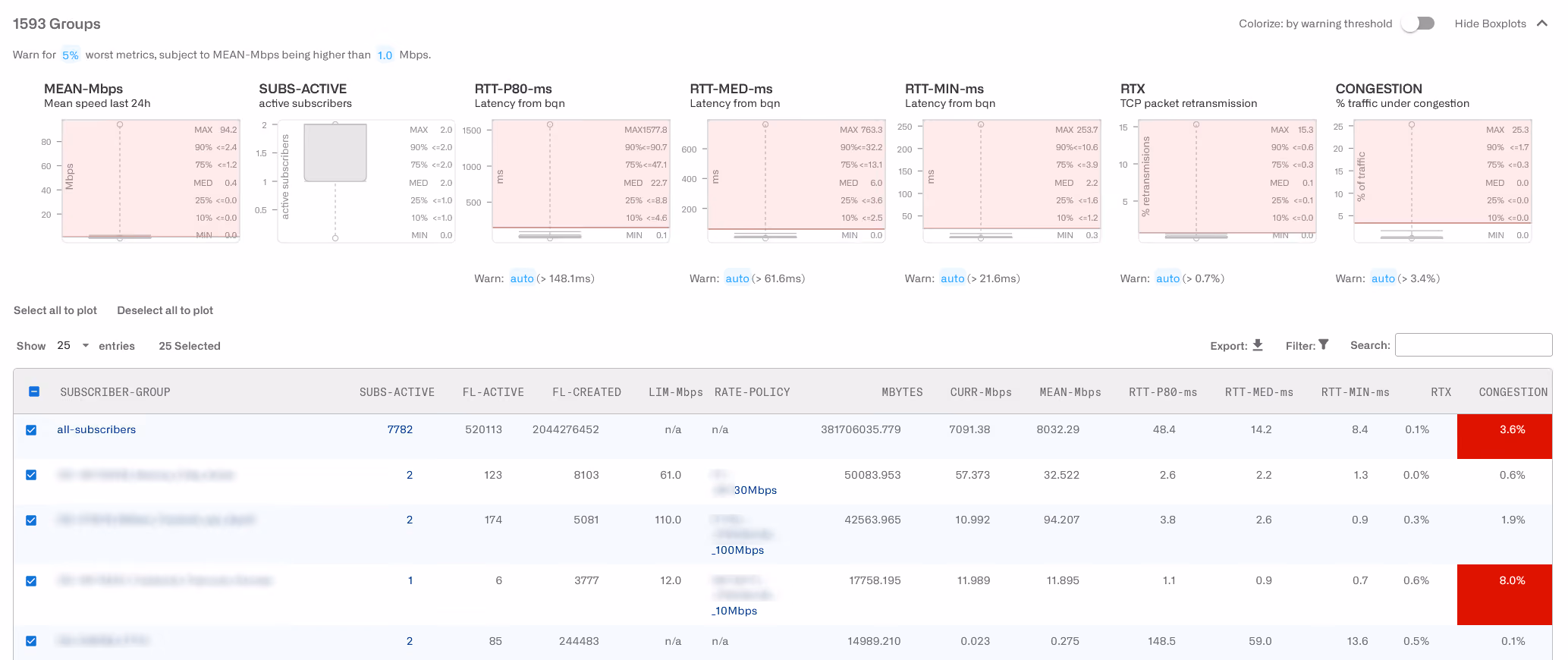Sort by MEAN-Mbps table column header

1070,392
